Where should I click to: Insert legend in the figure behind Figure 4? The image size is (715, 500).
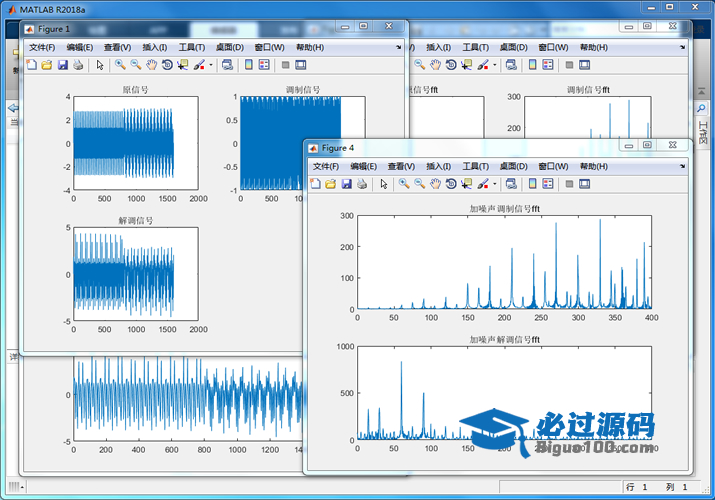(x=548, y=65)
